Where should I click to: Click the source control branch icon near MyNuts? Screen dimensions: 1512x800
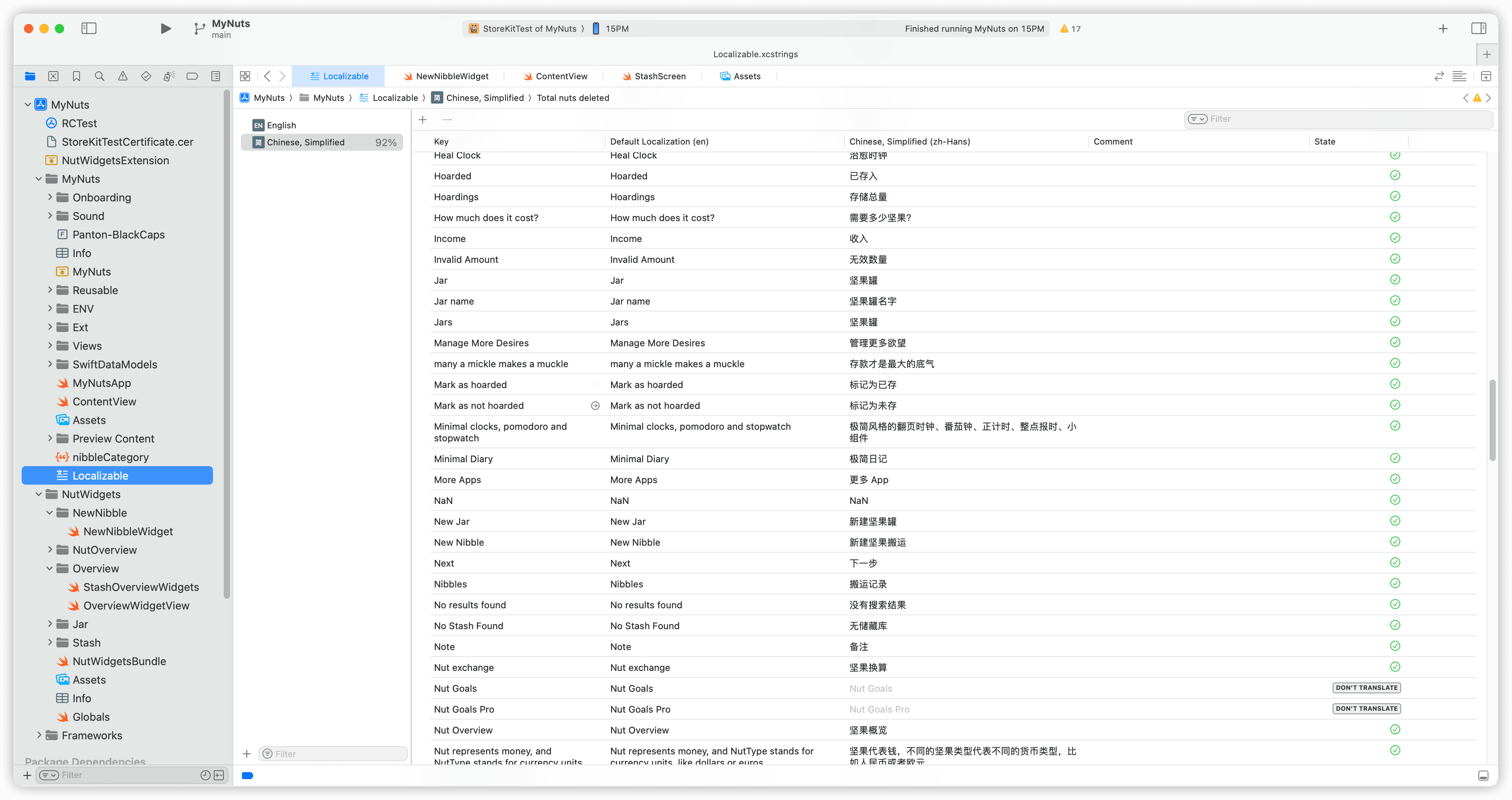click(199, 28)
